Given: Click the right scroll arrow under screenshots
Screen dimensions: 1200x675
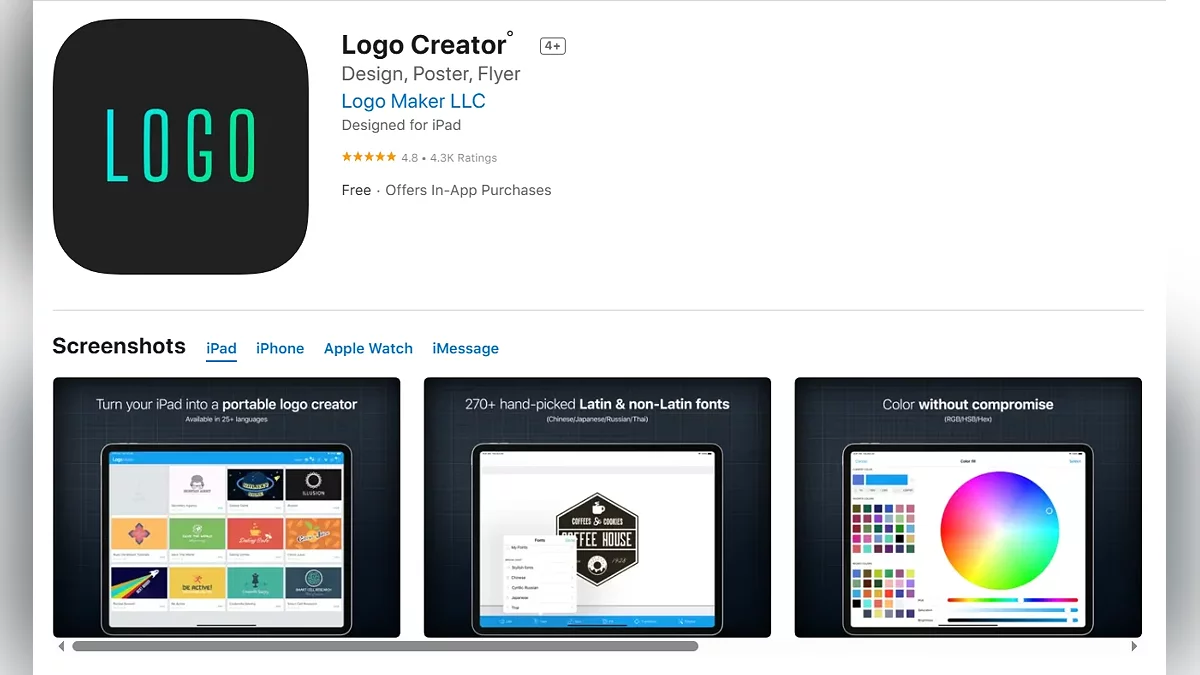Looking at the screenshot, I should pos(1134,647).
